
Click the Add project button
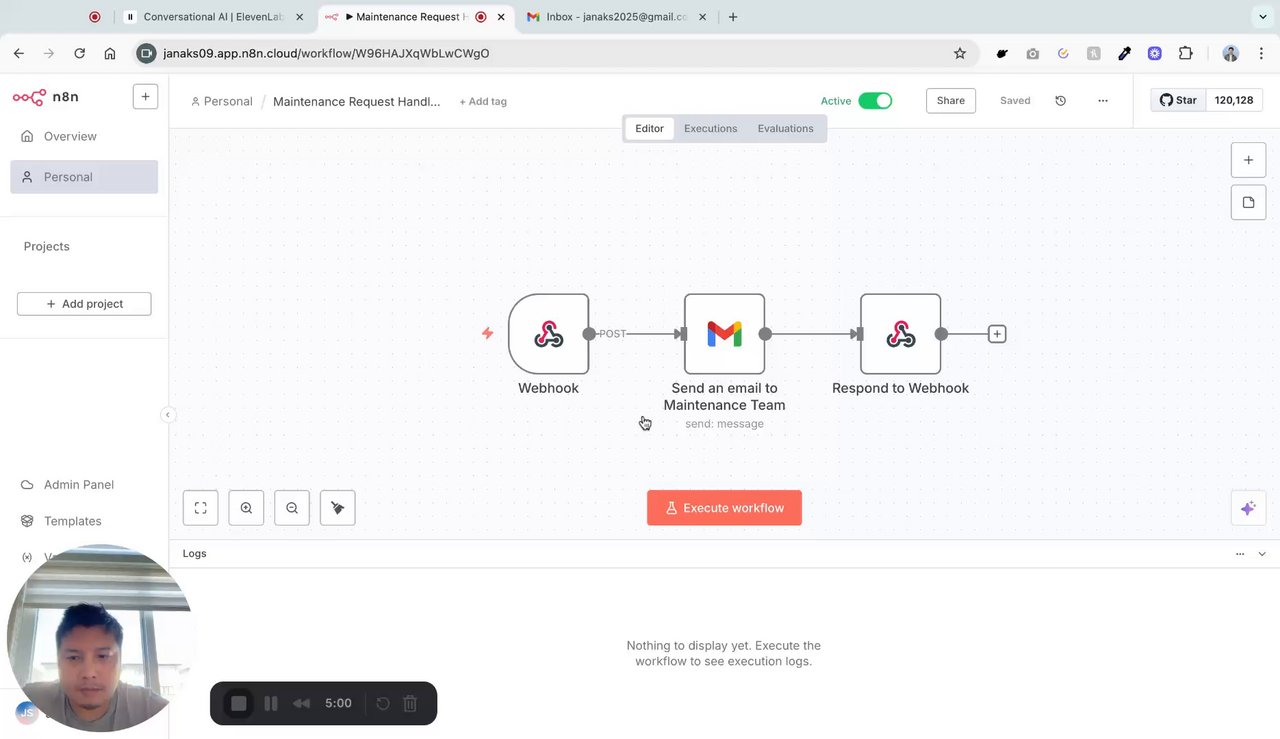(84, 304)
